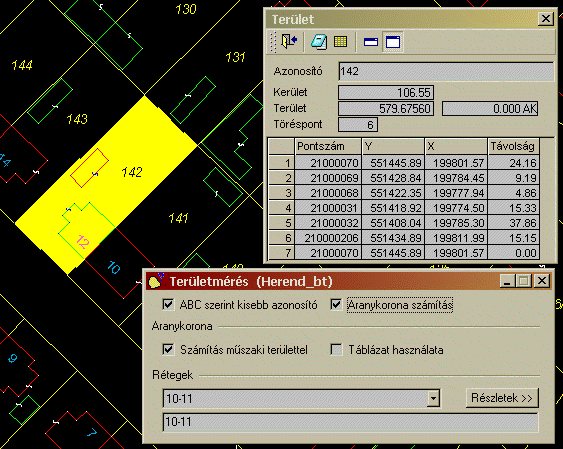The height and width of the screenshot is (449, 563).
Task: Uncheck Számítás műszaki területtel
Action: pyautogui.click(x=168, y=349)
